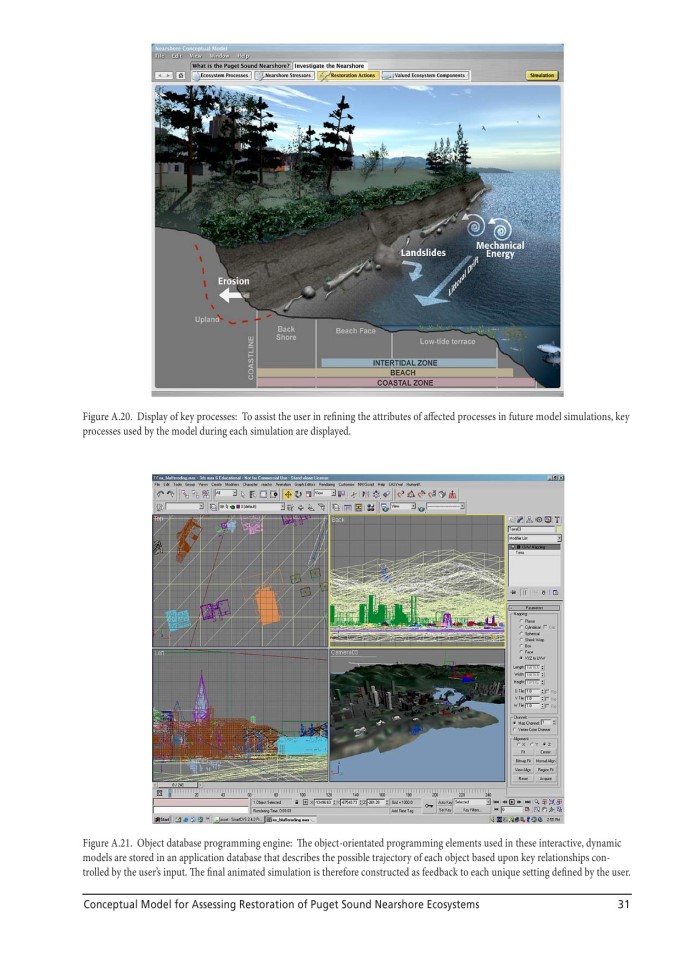
Task: Click the time slider showing 0 / 240
Action: click(176, 785)
